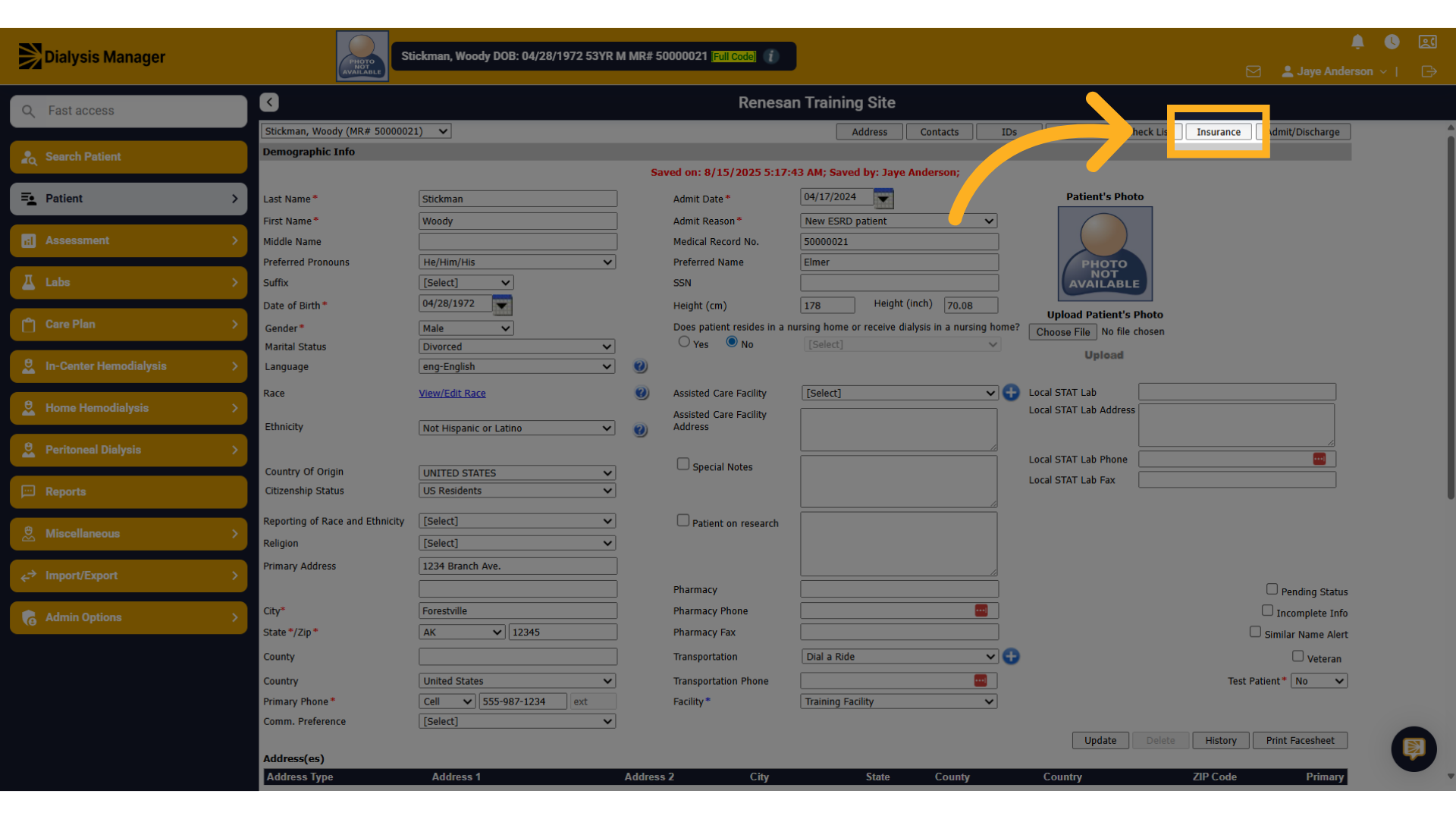Click the Update button

click(1100, 741)
